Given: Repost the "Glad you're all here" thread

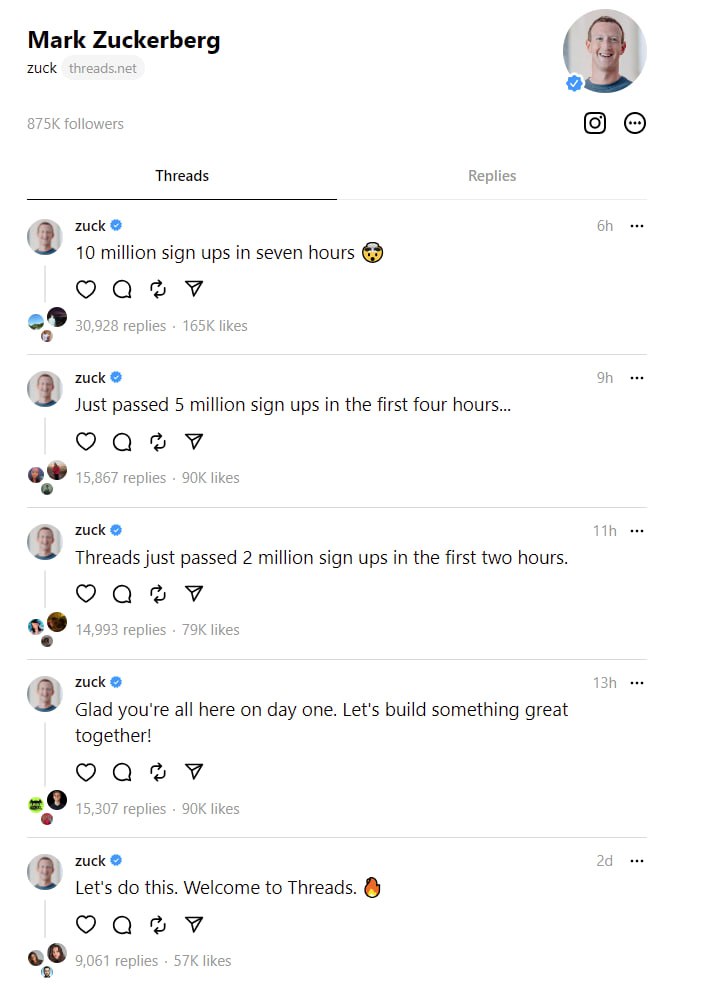Looking at the screenshot, I should [x=158, y=772].
